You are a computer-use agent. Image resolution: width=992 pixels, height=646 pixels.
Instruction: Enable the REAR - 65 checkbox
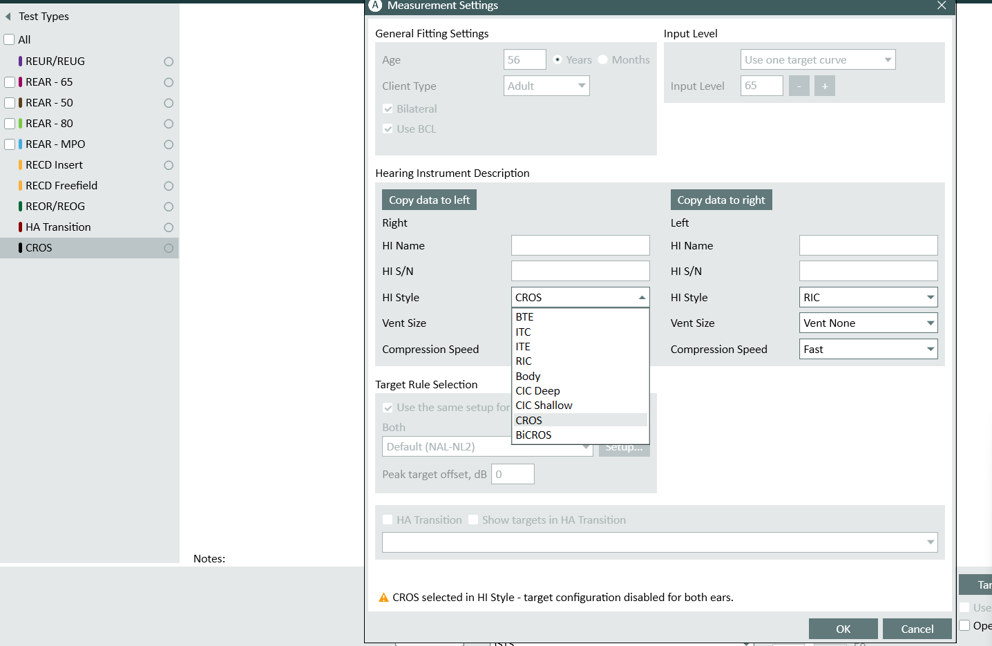[x=9, y=82]
